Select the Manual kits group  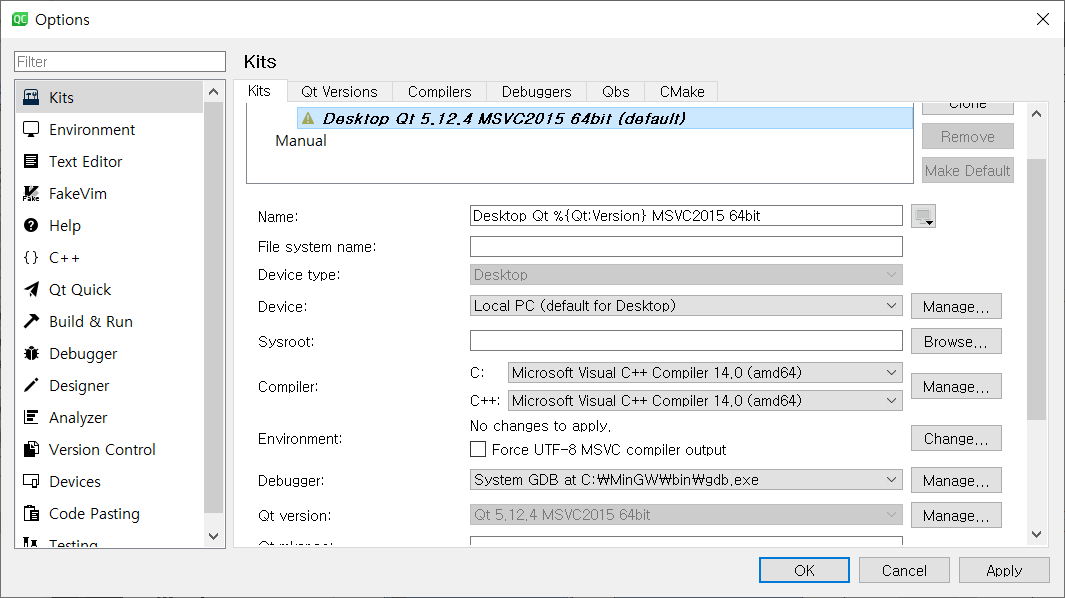[x=301, y=141]
